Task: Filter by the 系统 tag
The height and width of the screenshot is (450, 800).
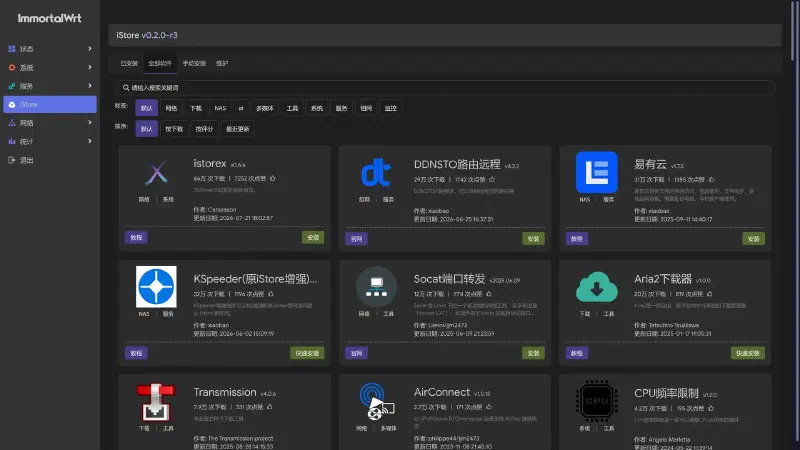Action: 317,108
